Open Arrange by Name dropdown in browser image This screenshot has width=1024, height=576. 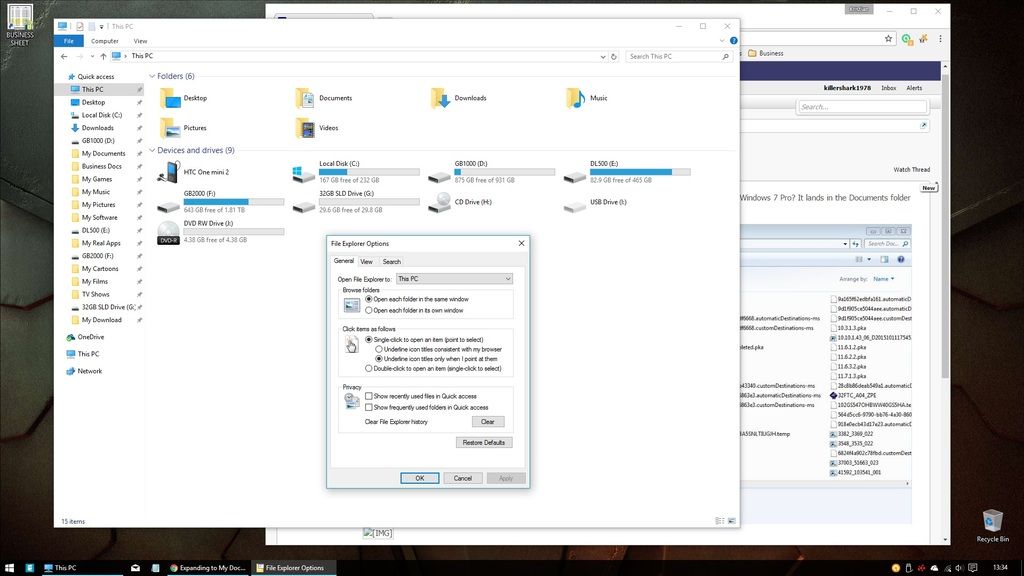click(x=884, y=279)
